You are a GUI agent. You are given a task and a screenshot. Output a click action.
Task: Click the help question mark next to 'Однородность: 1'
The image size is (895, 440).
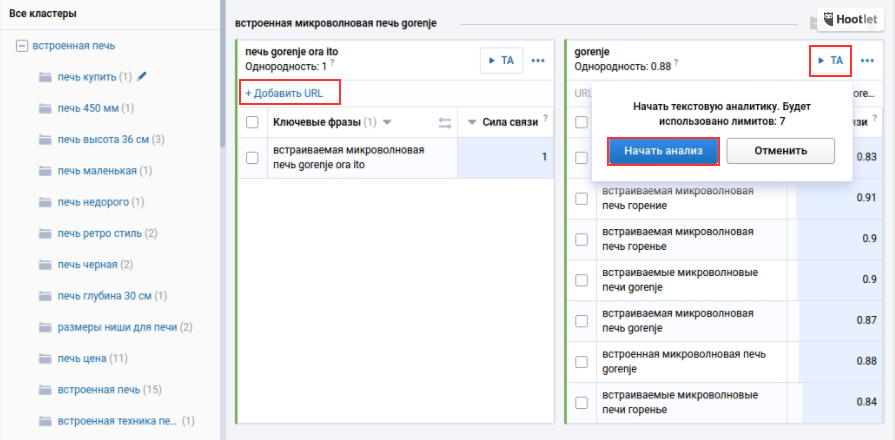[x=332, y=63]
